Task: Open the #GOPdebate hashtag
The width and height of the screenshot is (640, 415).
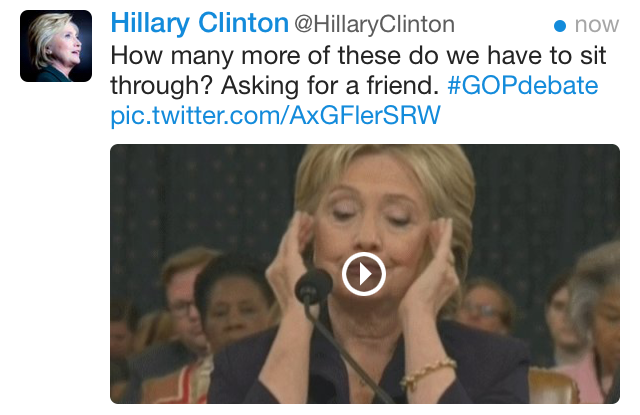Action: [x=522, y=85]
